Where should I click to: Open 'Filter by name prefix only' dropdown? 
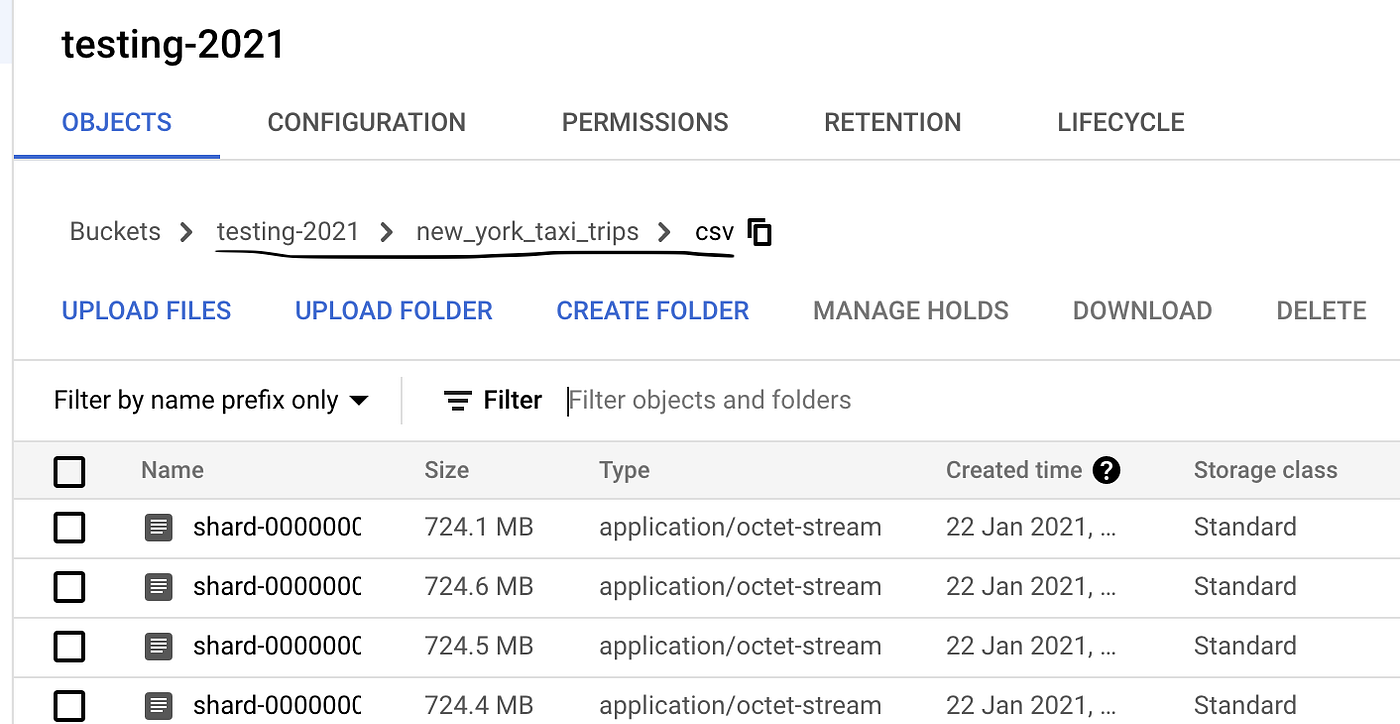coord(211,401)
